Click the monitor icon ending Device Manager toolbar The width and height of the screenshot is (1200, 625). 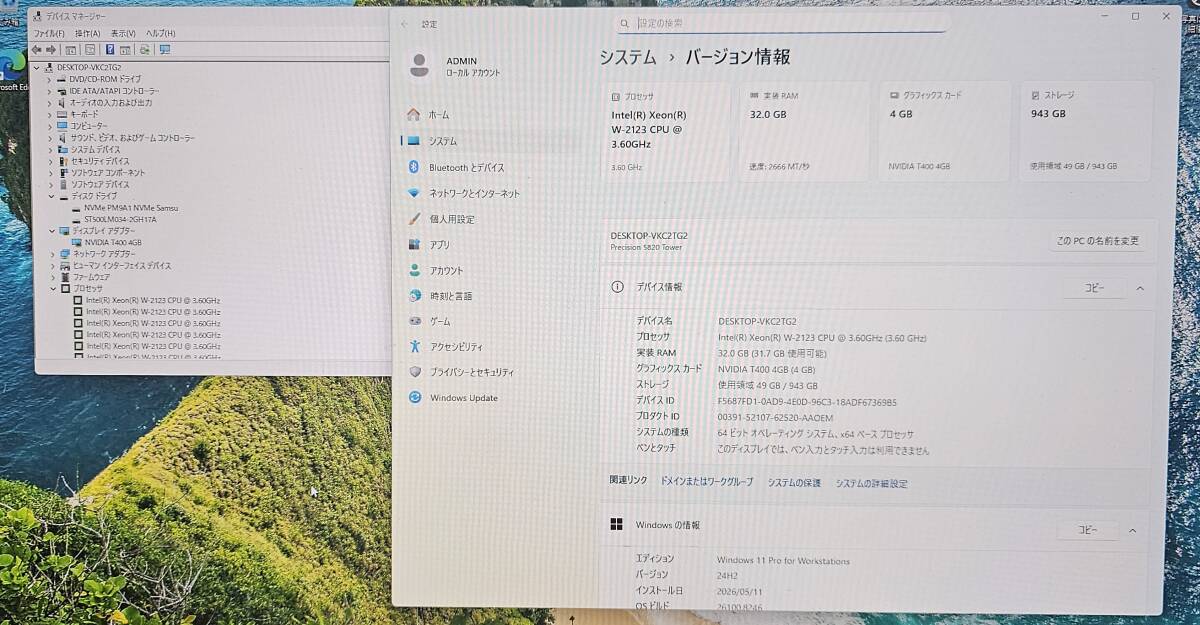pos(165,49)
